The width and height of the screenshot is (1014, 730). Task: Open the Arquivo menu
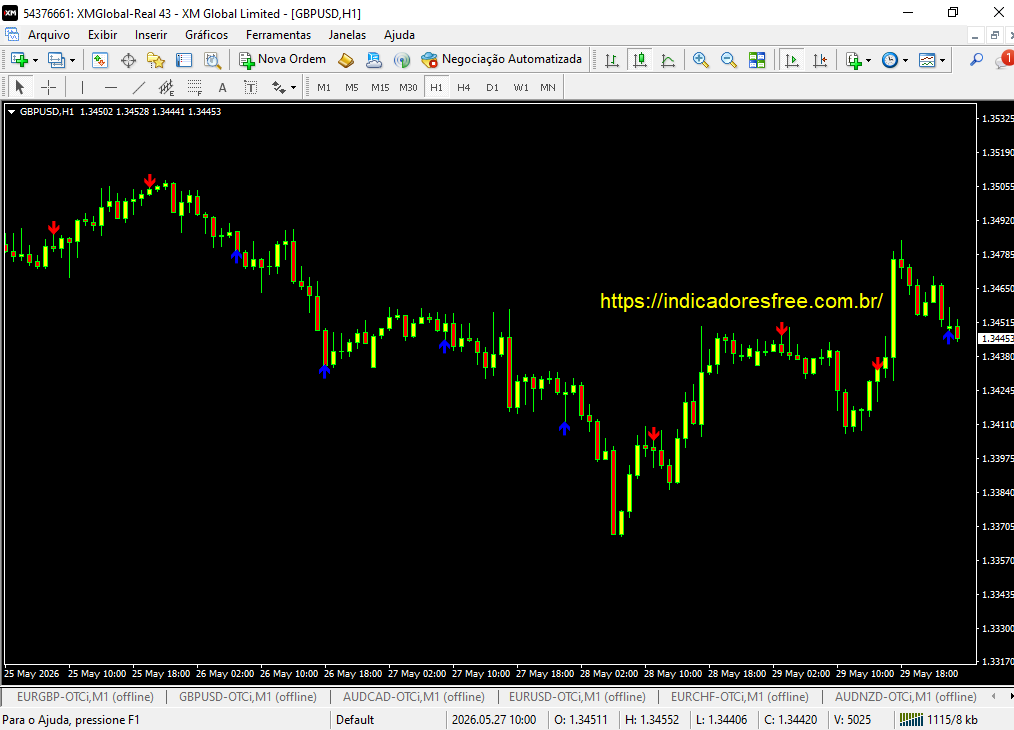49,35
